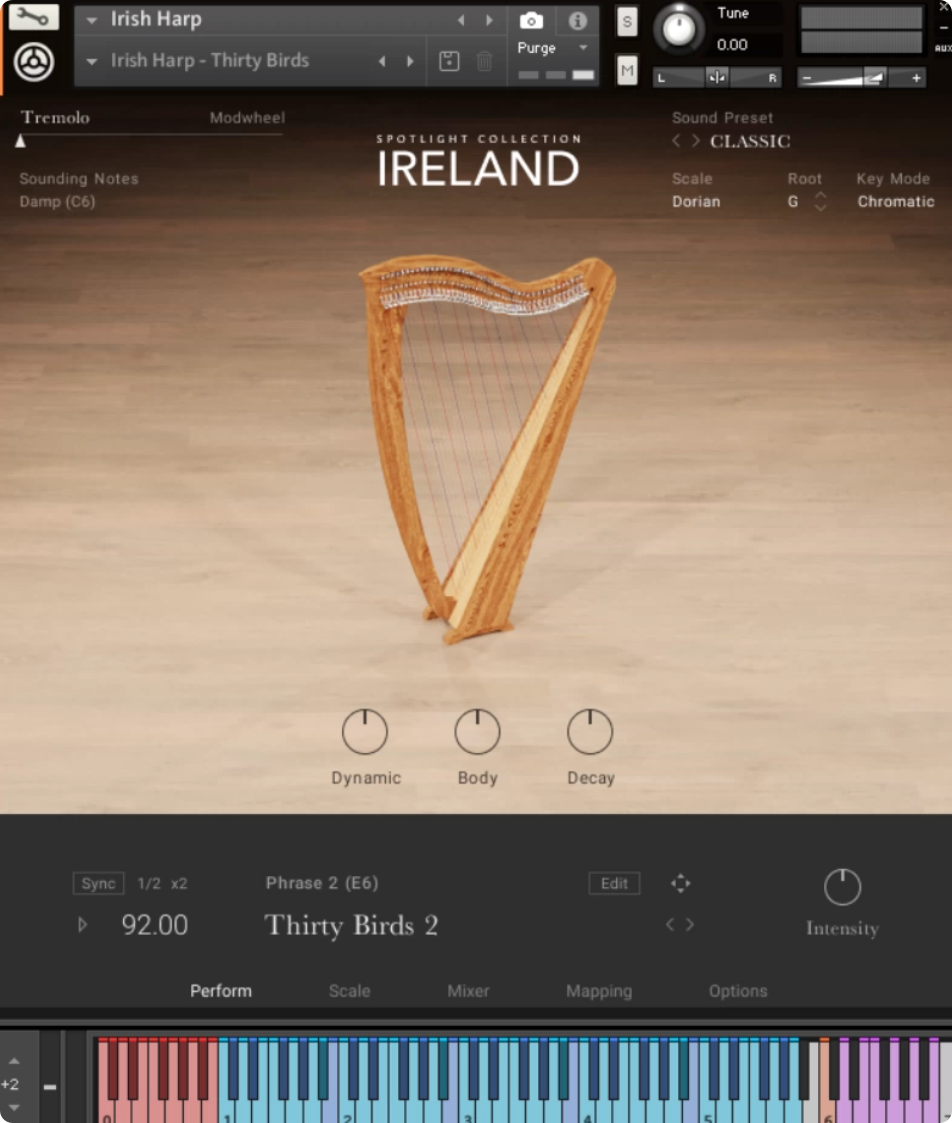Delete the snapshot with the trash icon
The width and height of the screenshot is (952, 1123).
point(484,61)
